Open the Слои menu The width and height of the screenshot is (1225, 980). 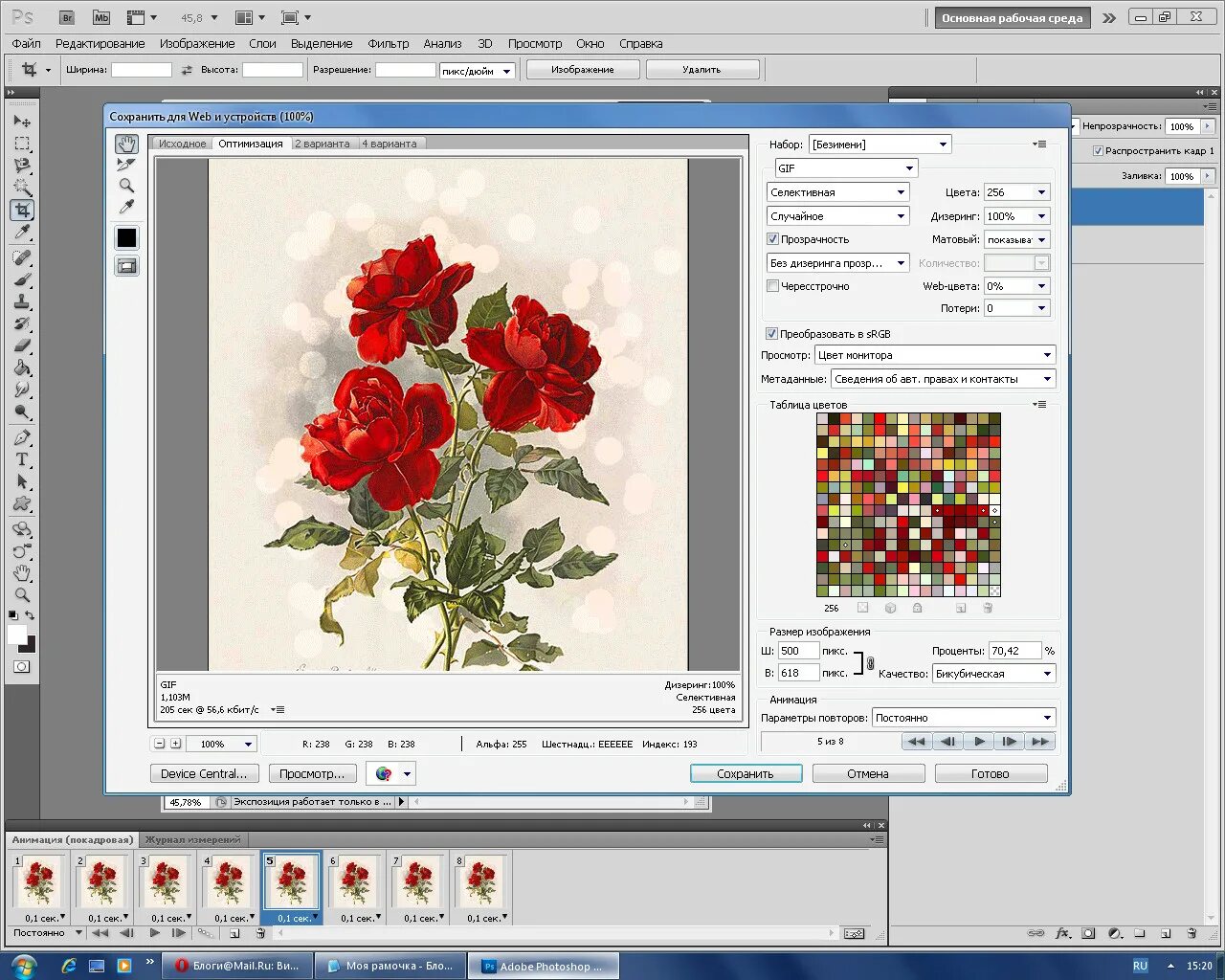point(262,43)
